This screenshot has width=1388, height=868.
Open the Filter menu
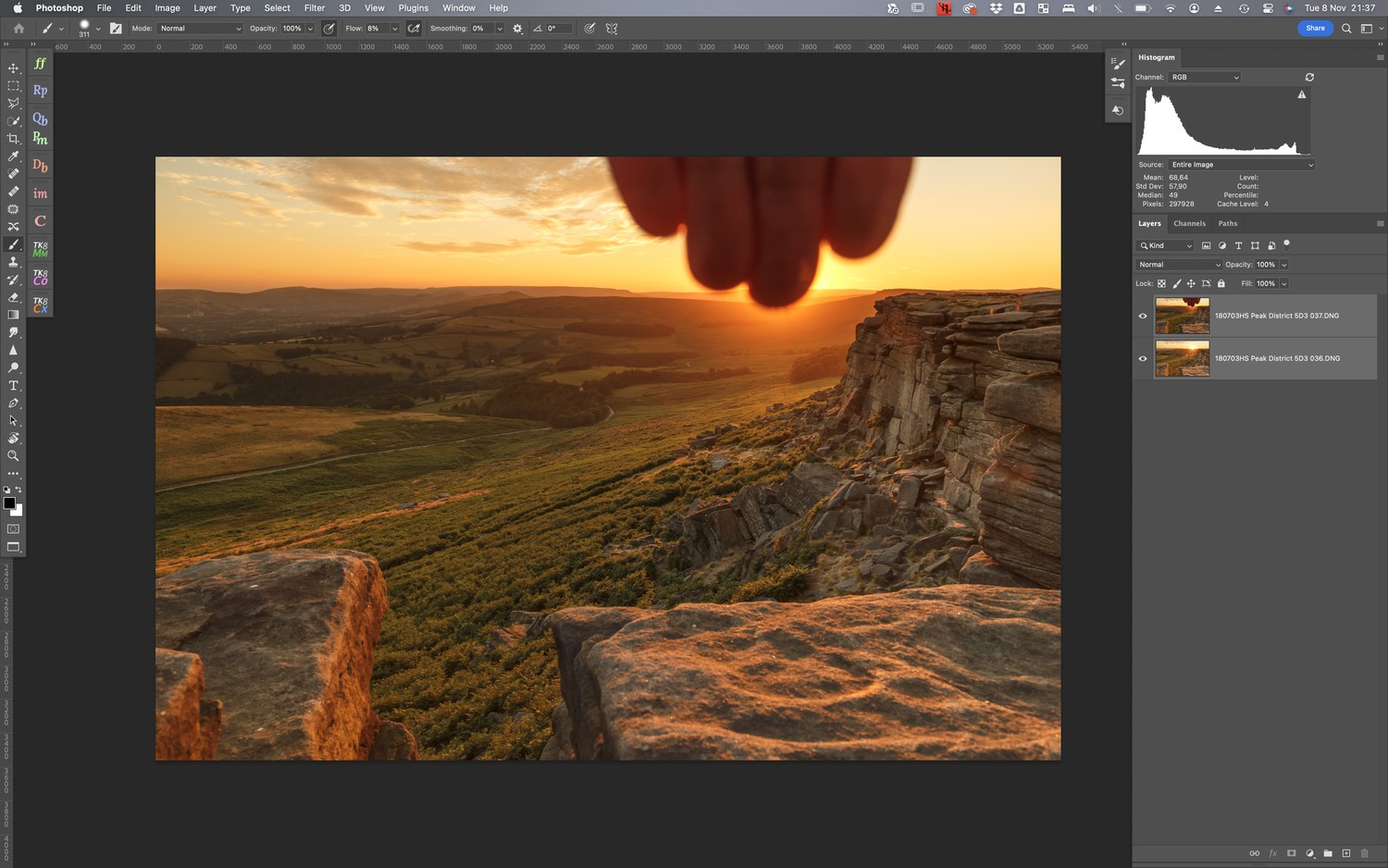point(314,8)
